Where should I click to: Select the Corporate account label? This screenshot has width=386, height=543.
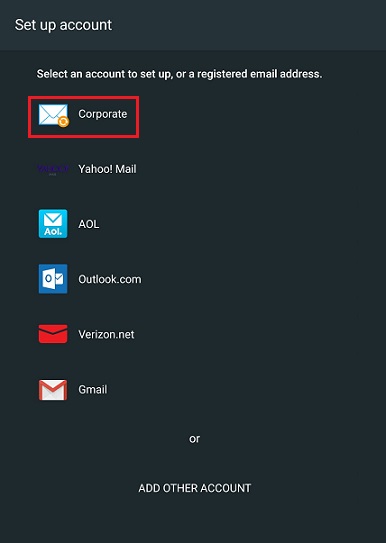click(x=103, y=114)
